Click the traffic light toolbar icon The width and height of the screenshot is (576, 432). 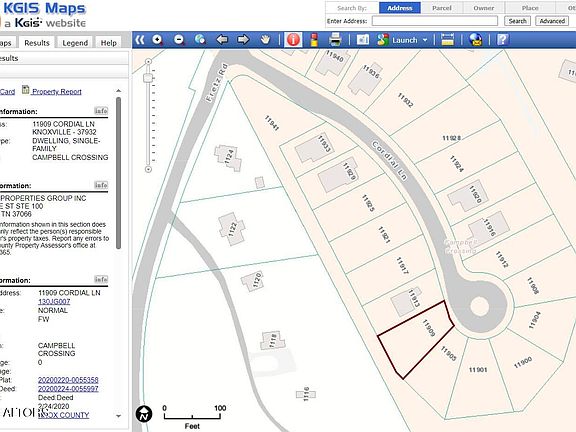click(314, 40)
